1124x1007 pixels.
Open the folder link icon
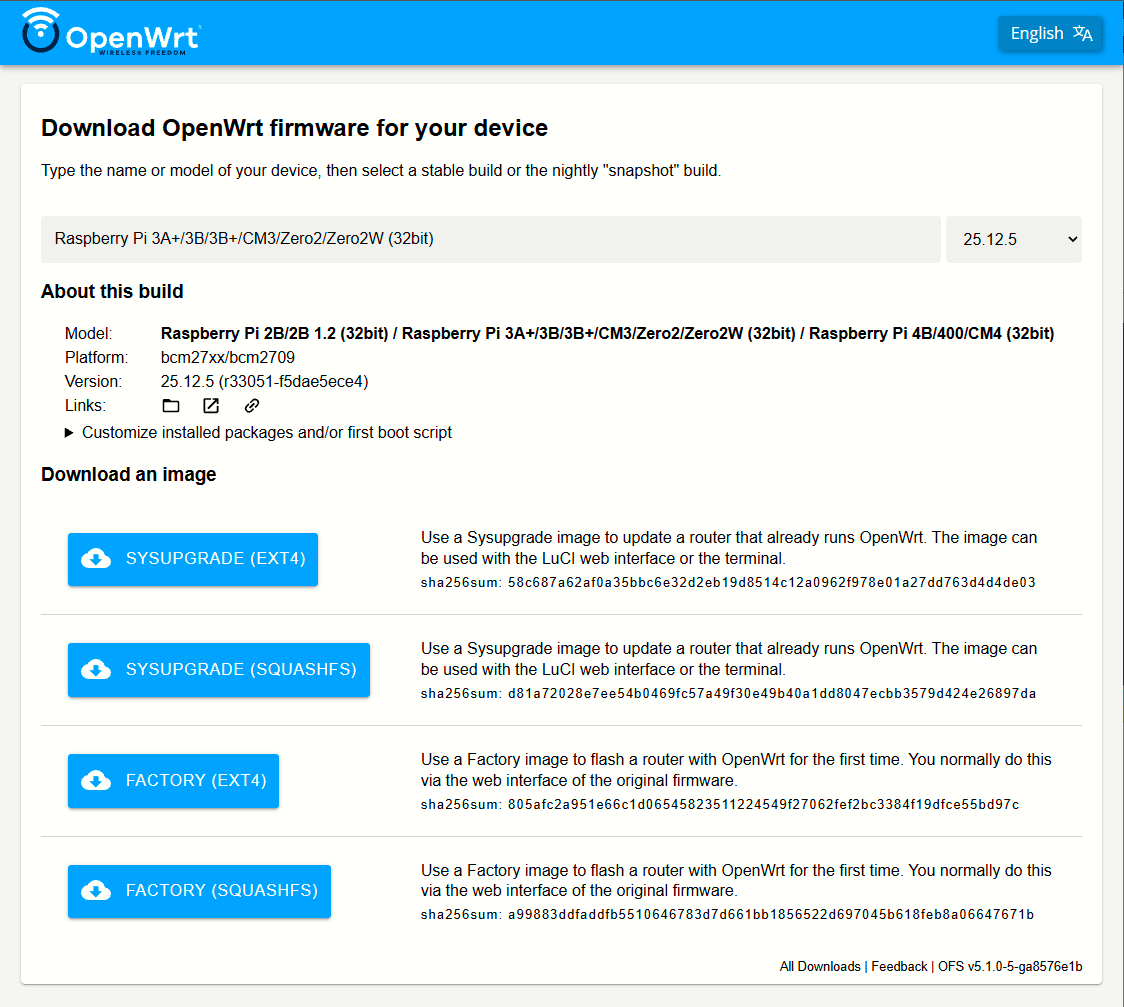click(171, 406)
